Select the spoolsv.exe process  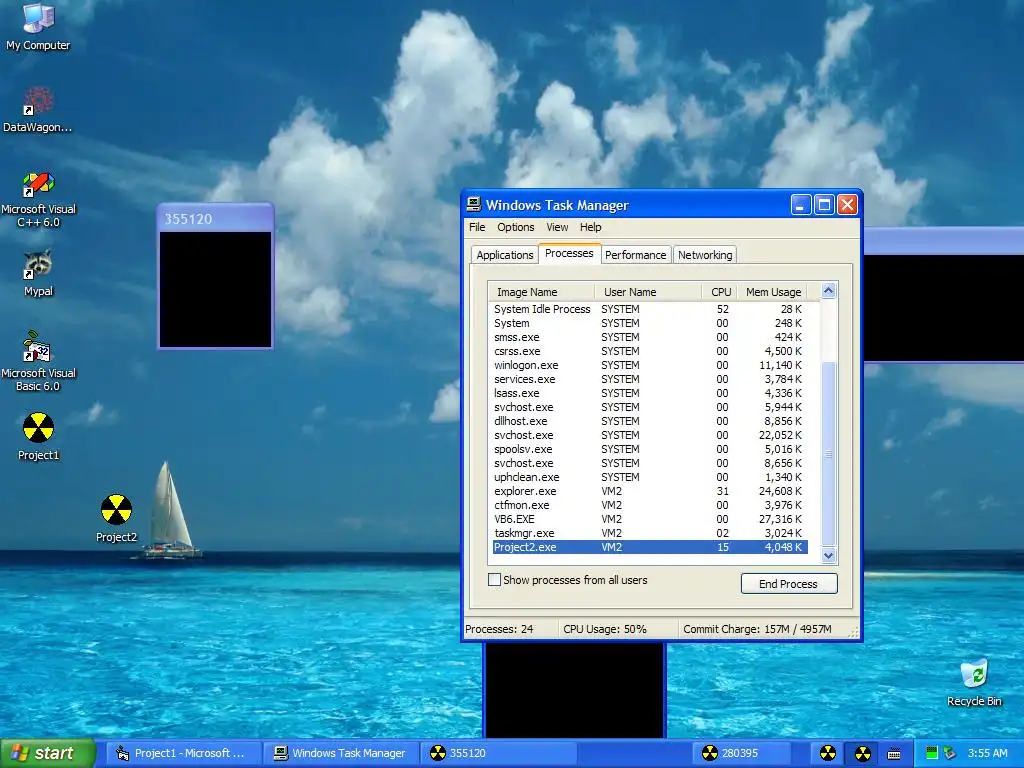click(x=649, y=449)
